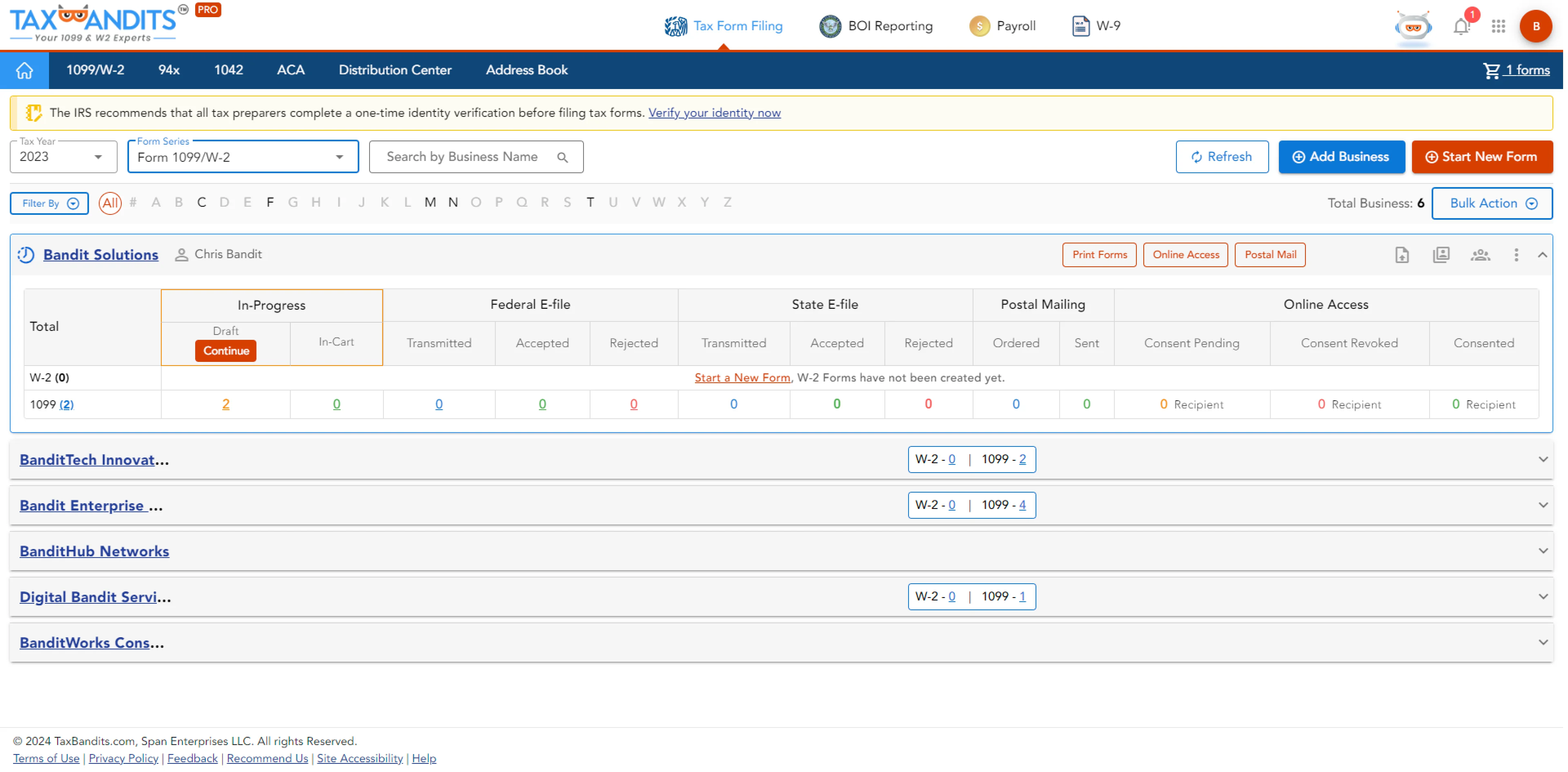Select 1042 menu item
Screen dimensions: 1568x772
(228, 70)
